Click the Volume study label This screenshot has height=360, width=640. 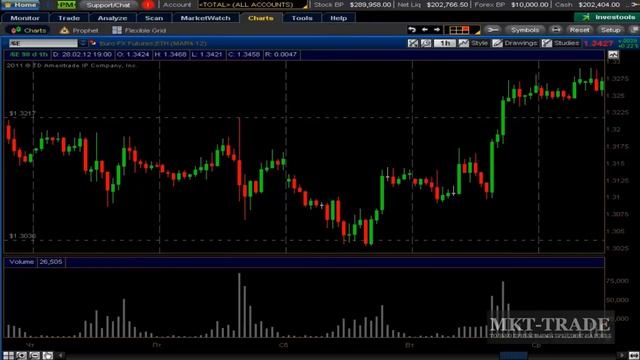[21, 262]
